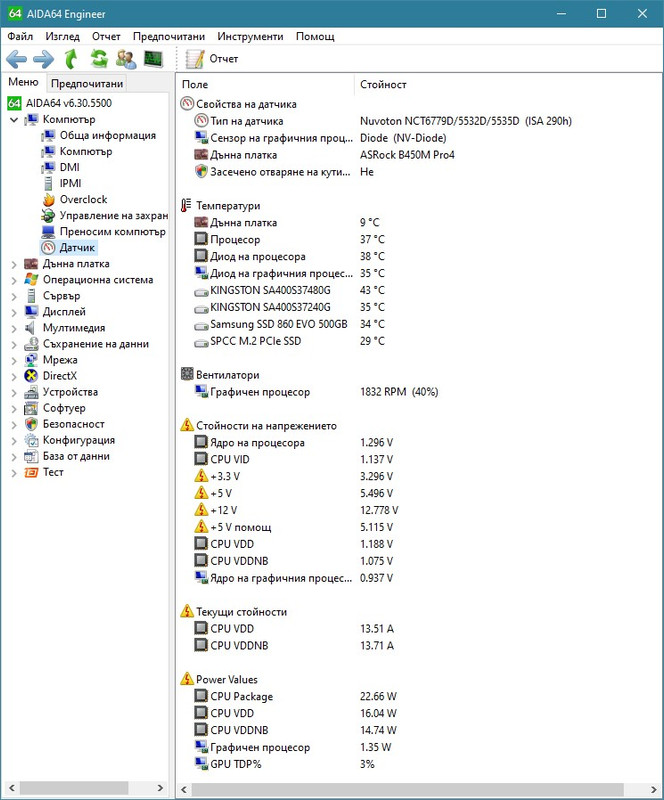
Task: Click the left pane horizontal scrollbar
Action: click(74, 788)
